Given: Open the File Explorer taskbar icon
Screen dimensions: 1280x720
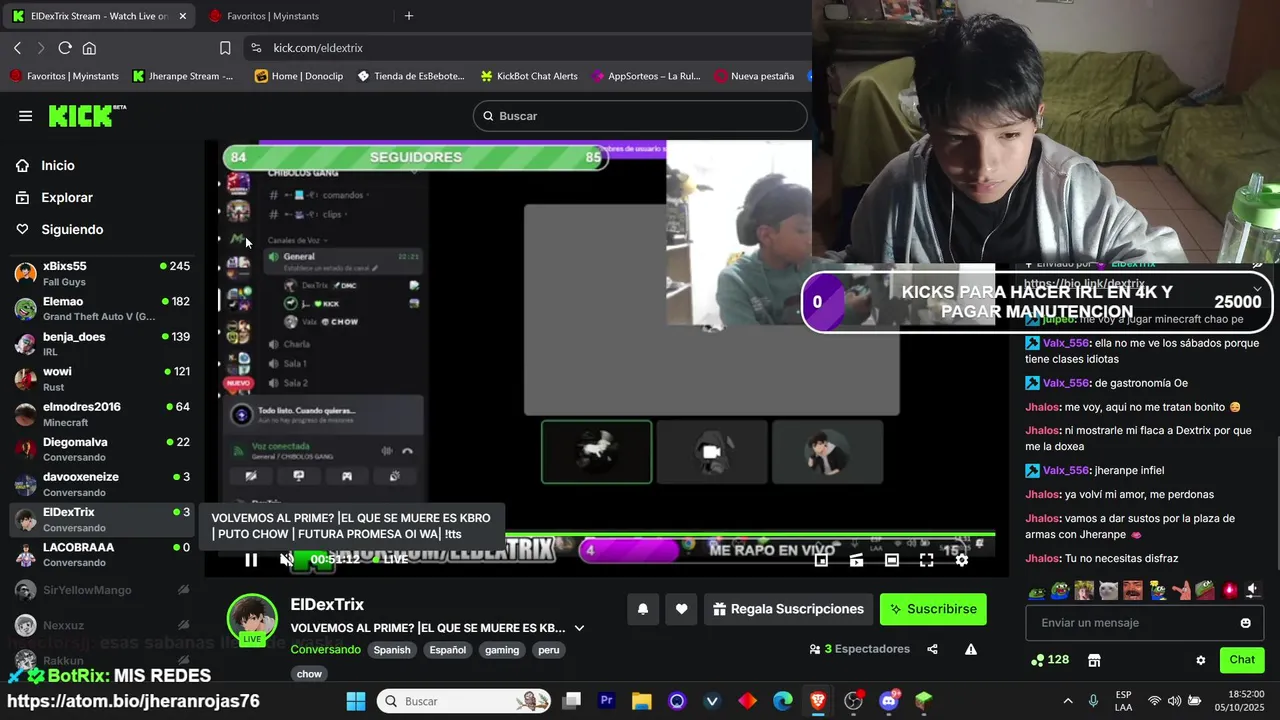Looking at the screenshot, I should pyautogui.click(x=641, y=701).
